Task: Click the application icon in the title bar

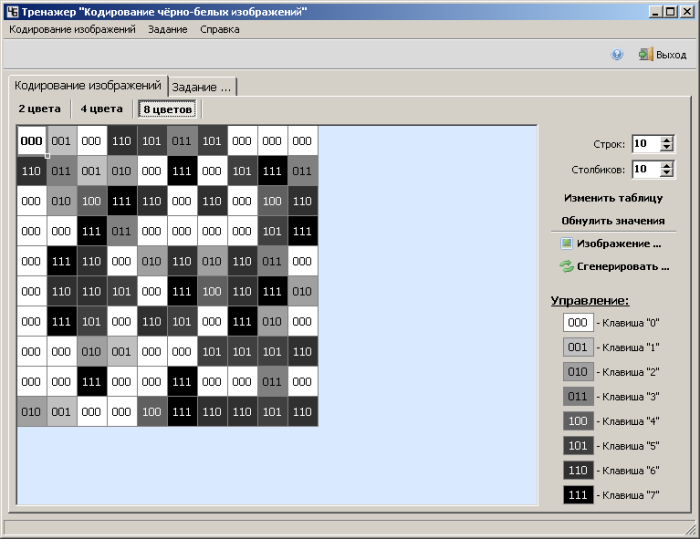Action: coord(11,11)
